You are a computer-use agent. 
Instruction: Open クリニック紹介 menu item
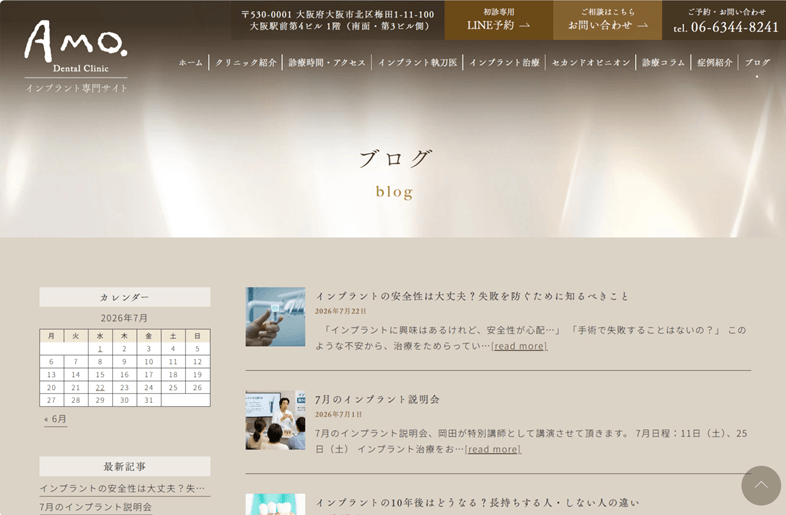(246, 63)
